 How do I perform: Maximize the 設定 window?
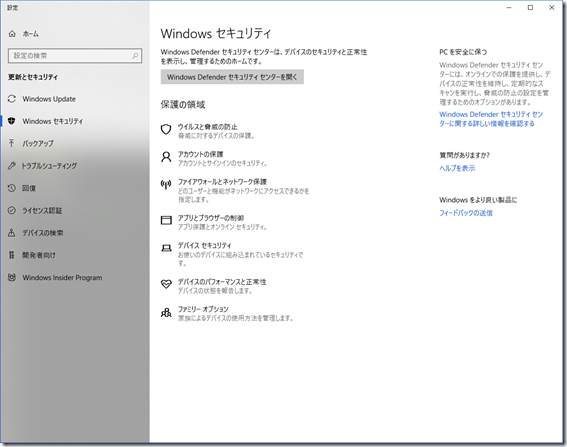[x=530, y=8]
